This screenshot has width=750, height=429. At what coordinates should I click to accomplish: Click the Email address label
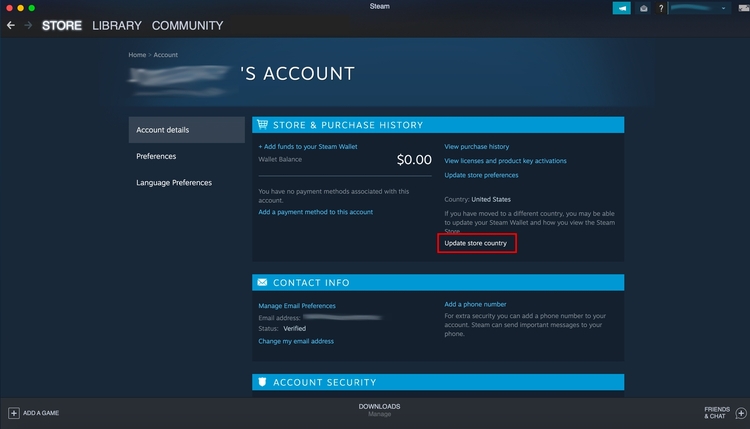(279, 318)
